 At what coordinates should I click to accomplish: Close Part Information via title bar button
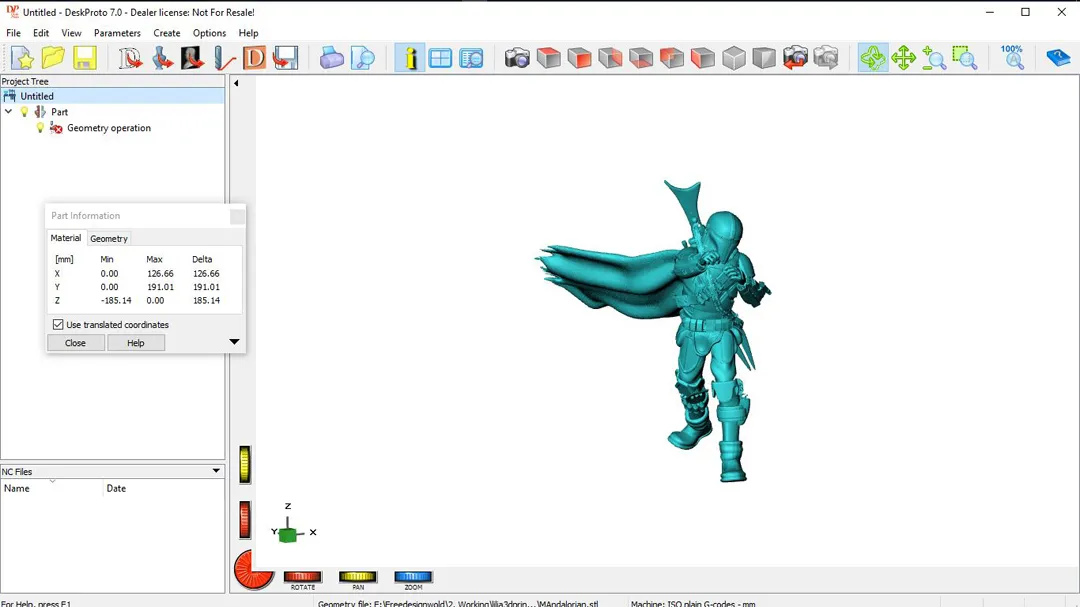point(237,216)
